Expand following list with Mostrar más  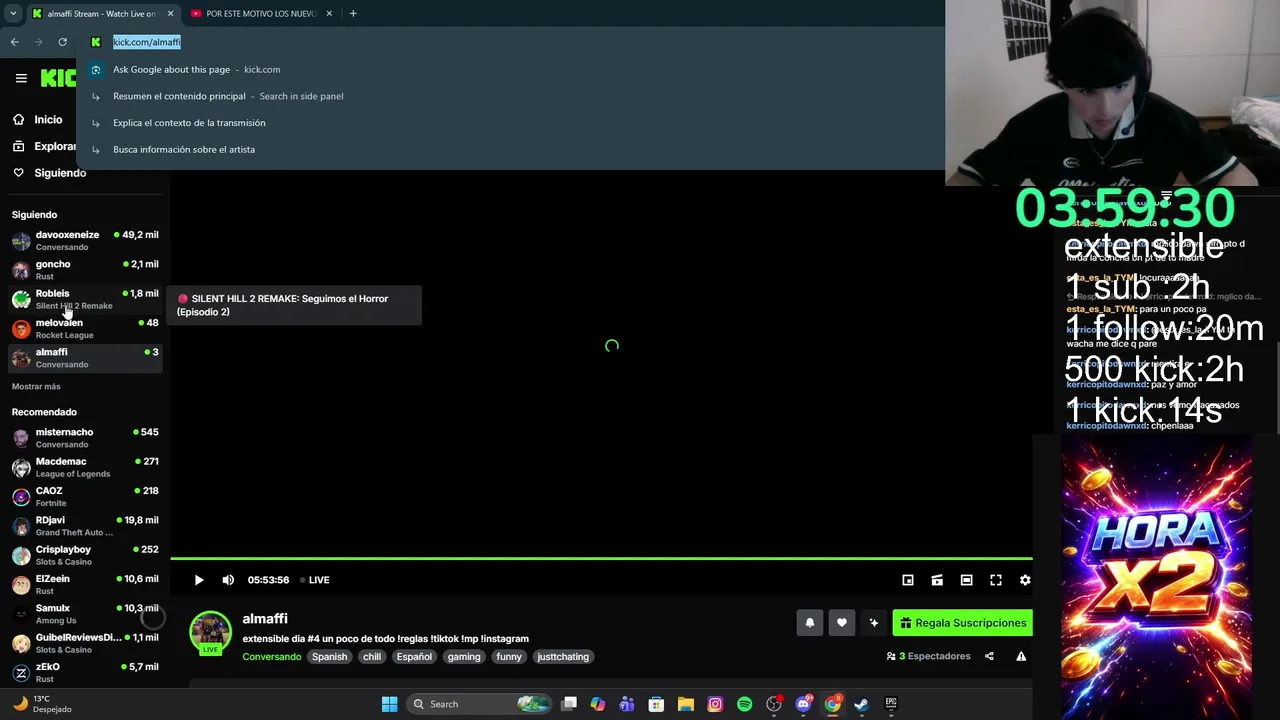point(36,386)
